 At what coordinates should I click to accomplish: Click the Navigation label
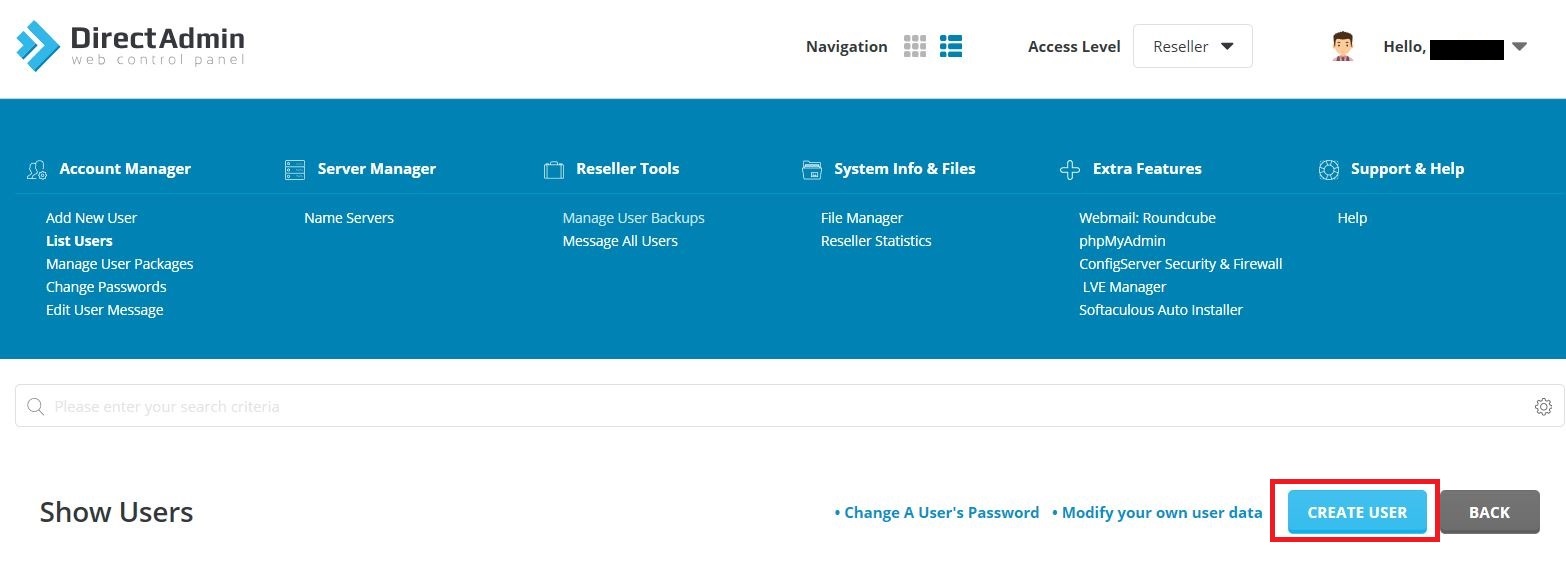(847, 46)
